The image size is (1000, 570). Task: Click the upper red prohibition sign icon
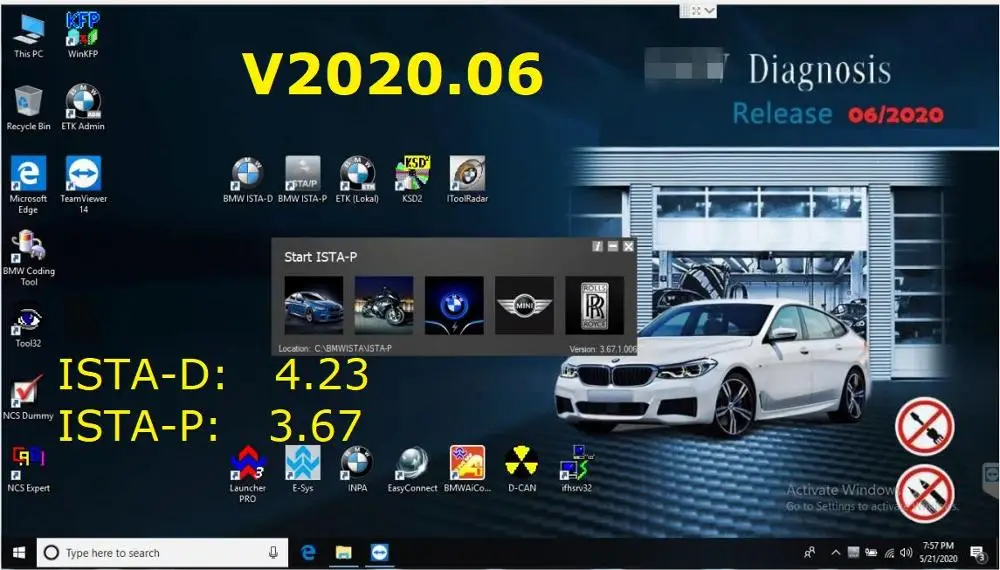pyautogui.click(x=925, y=427)
